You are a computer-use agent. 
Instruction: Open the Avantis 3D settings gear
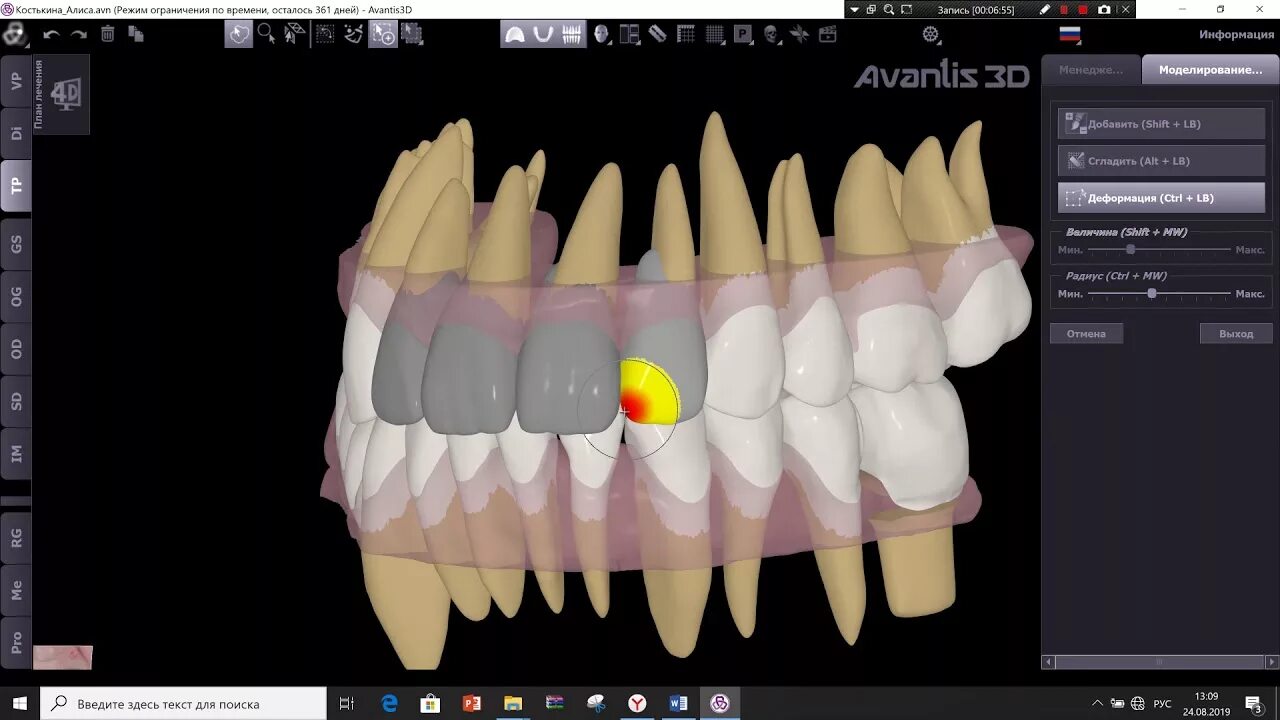930,34
